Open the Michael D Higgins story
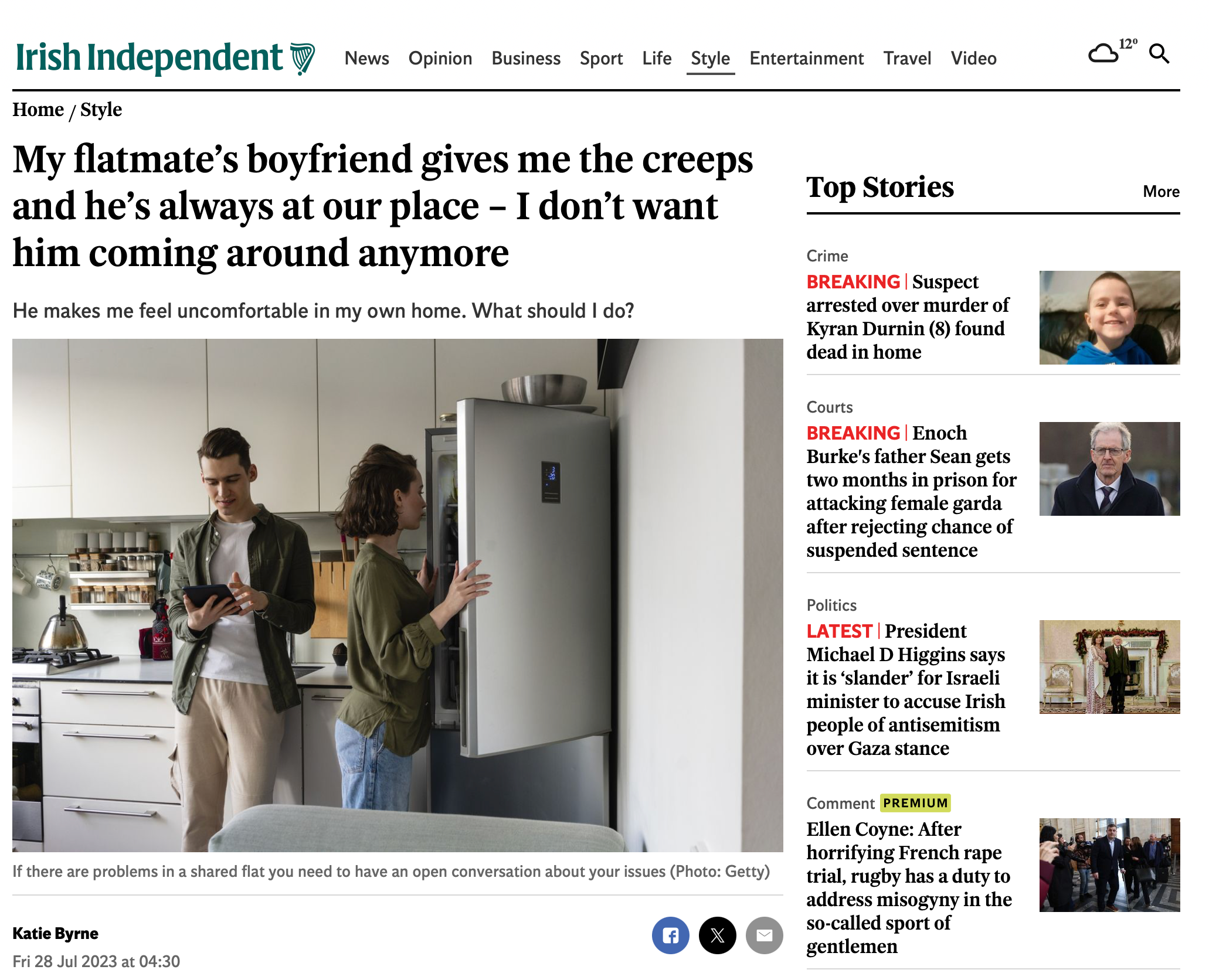Screen dimensions: 1209x980 tap(906, 689)
